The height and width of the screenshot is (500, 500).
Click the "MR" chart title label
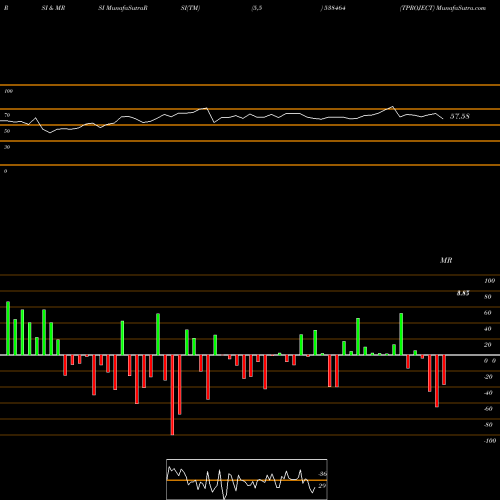point(446,260)
